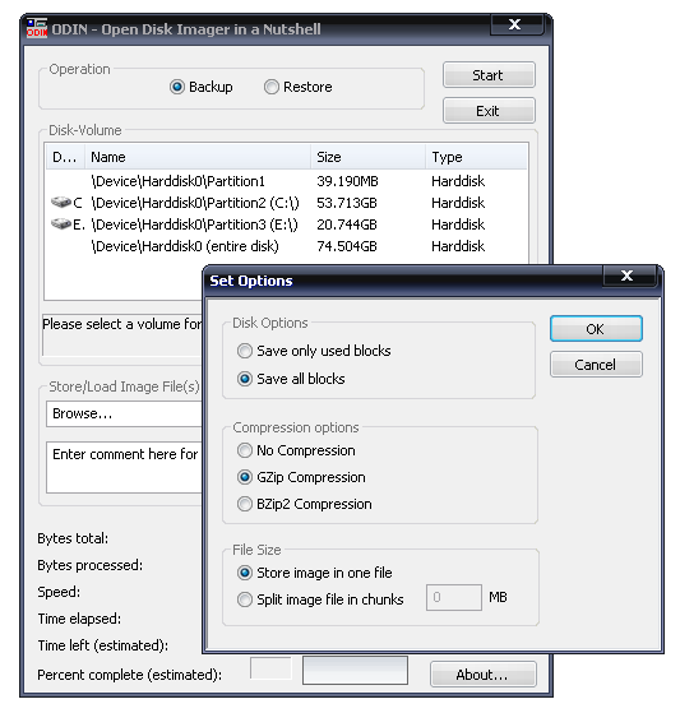The height and width of the screenshot is (713, 680).
Task: Click the Browse... image file field
Action: (x=124, y=413)
